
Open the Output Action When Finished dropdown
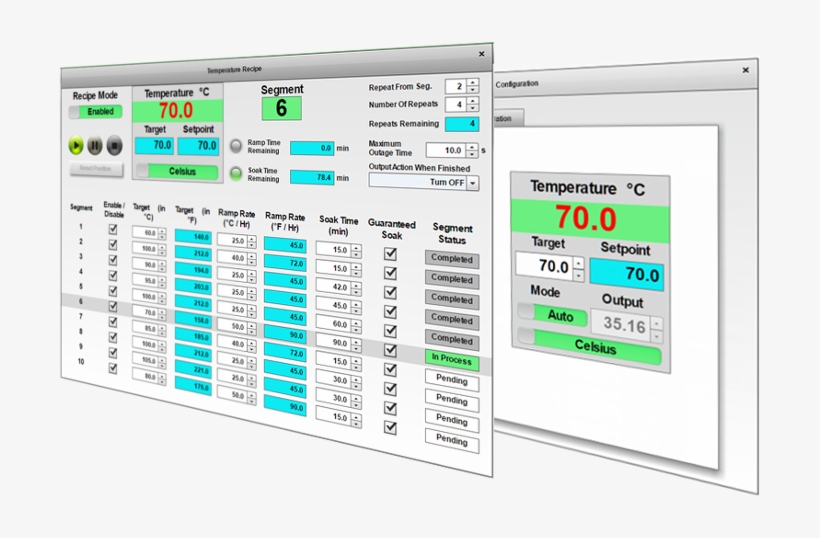click(472, 183)
